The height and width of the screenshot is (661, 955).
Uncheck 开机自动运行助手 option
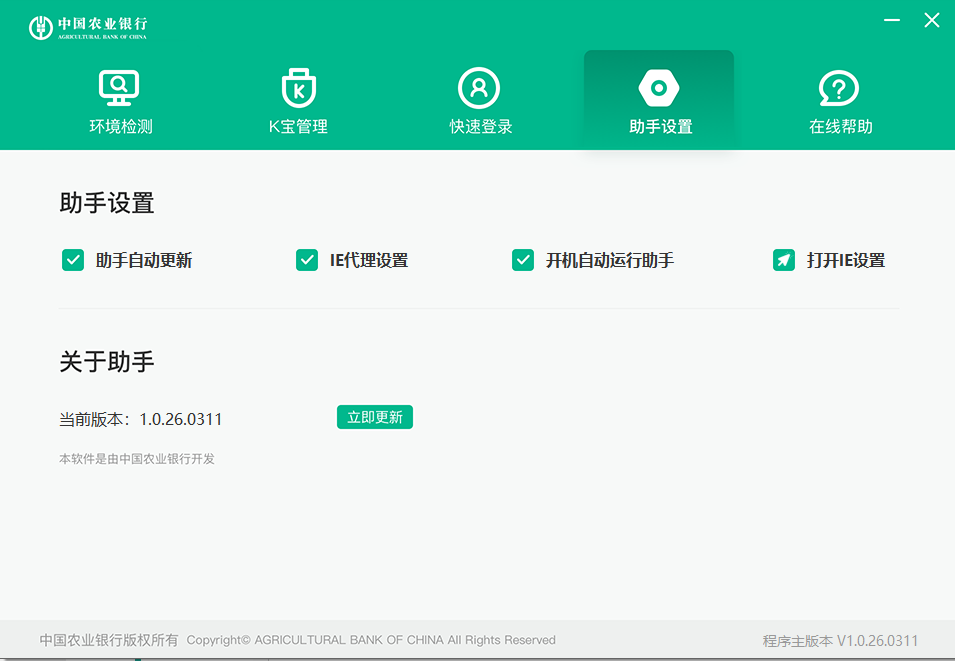click(523, 260)
